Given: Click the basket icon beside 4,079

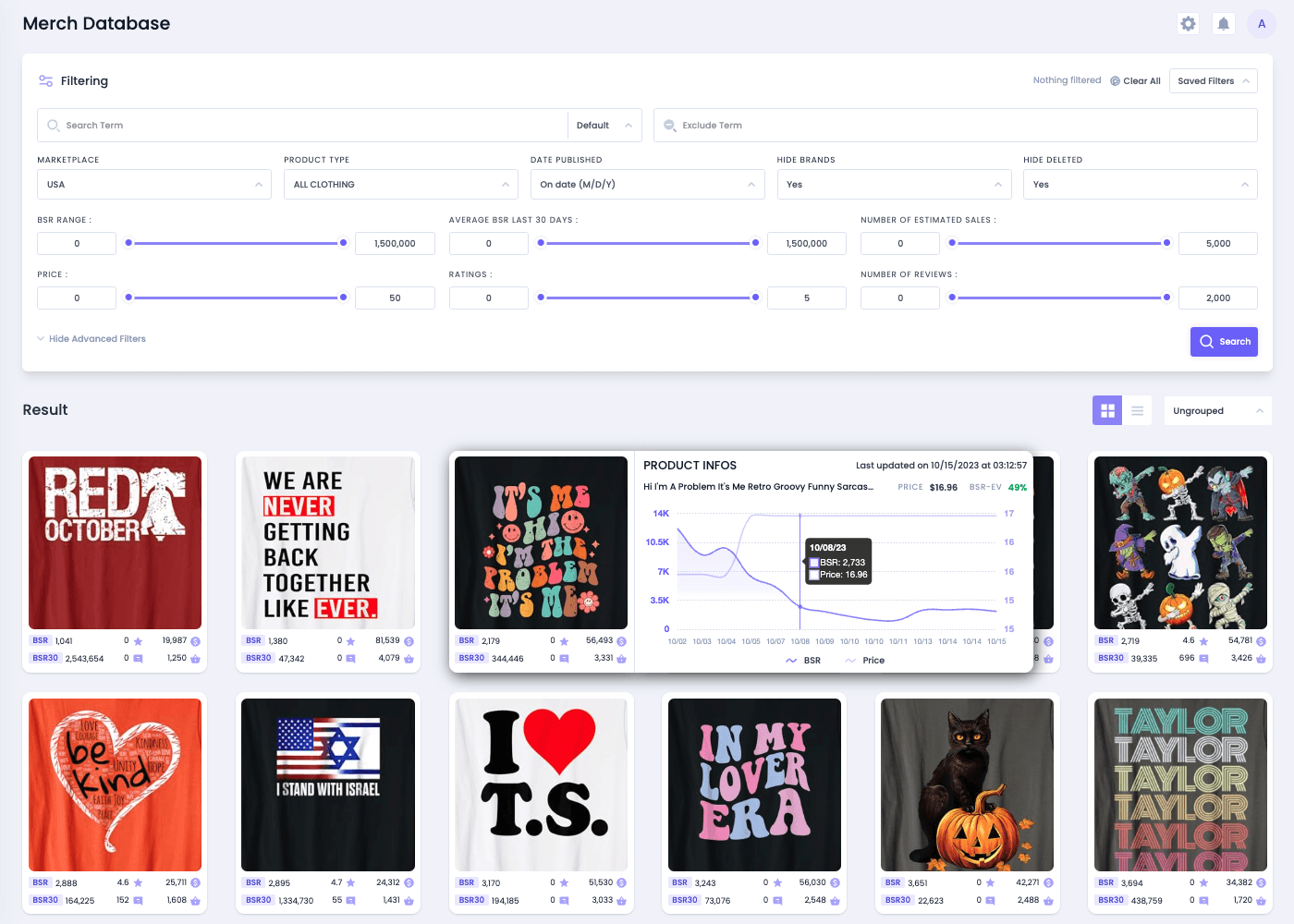Looking at the screenshot, I should click(x=409, y=659).
